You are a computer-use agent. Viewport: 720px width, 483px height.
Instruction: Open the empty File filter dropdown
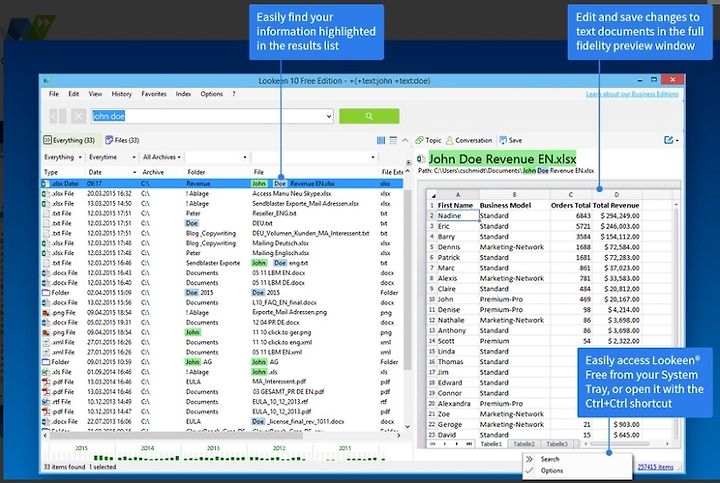373,157
